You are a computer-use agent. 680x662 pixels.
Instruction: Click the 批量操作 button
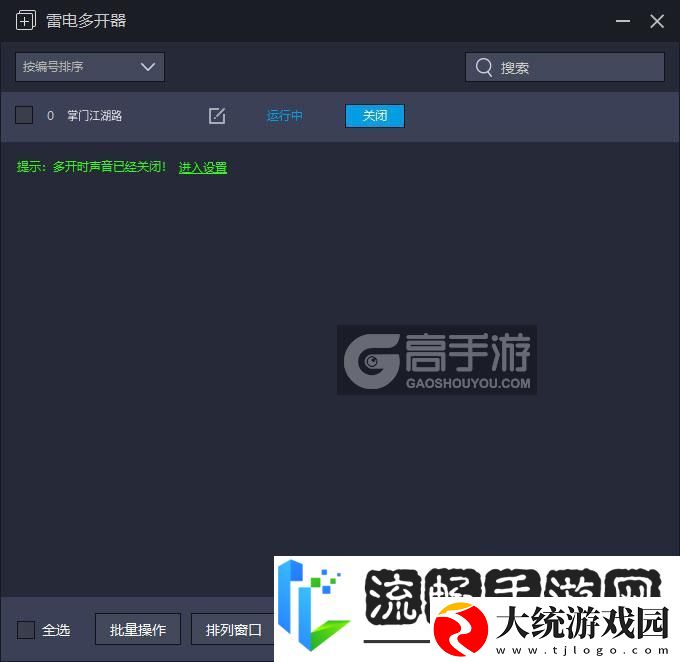pos(138,629)
